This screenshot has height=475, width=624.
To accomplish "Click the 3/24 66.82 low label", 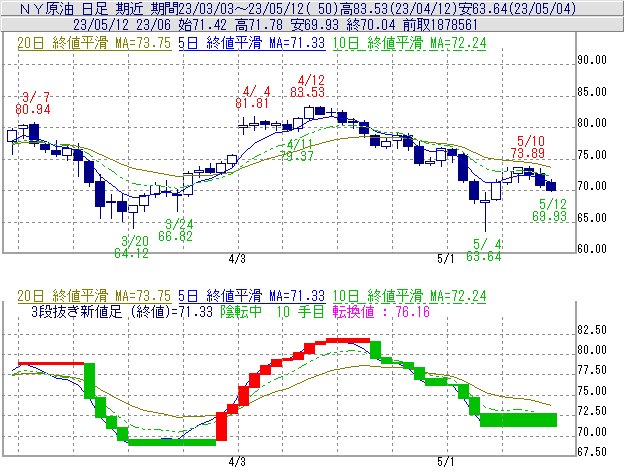I will [x=176, y=230].
